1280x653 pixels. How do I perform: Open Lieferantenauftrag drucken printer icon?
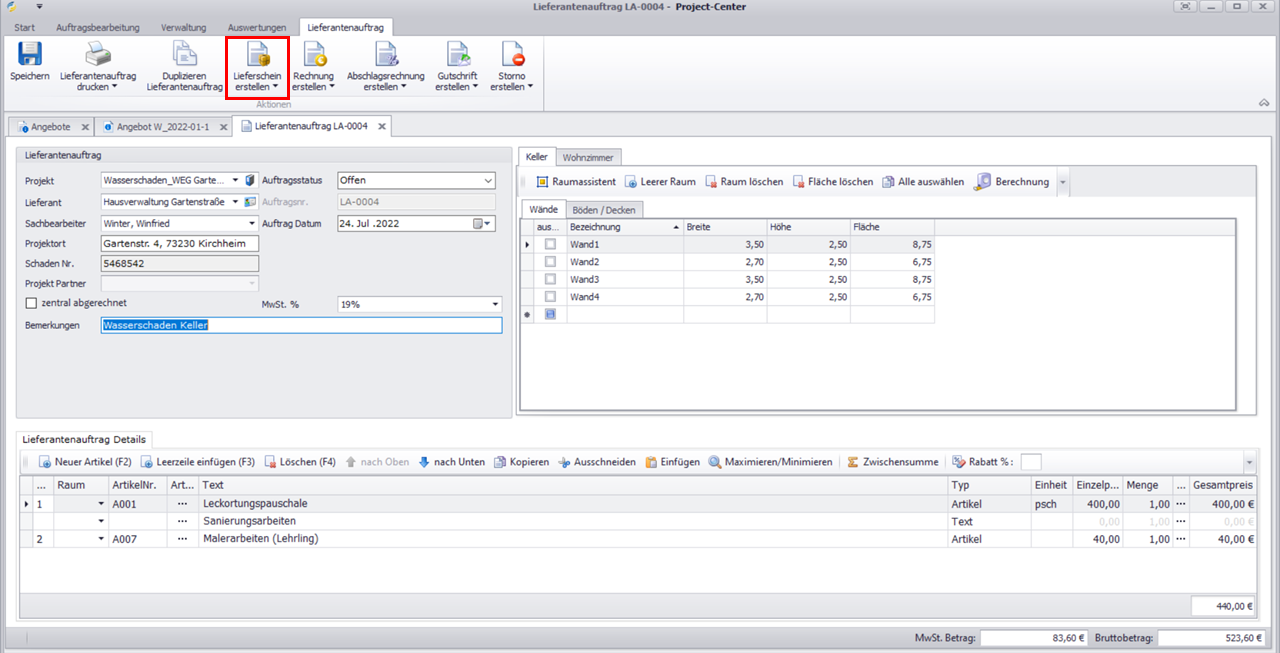[97, 55]
